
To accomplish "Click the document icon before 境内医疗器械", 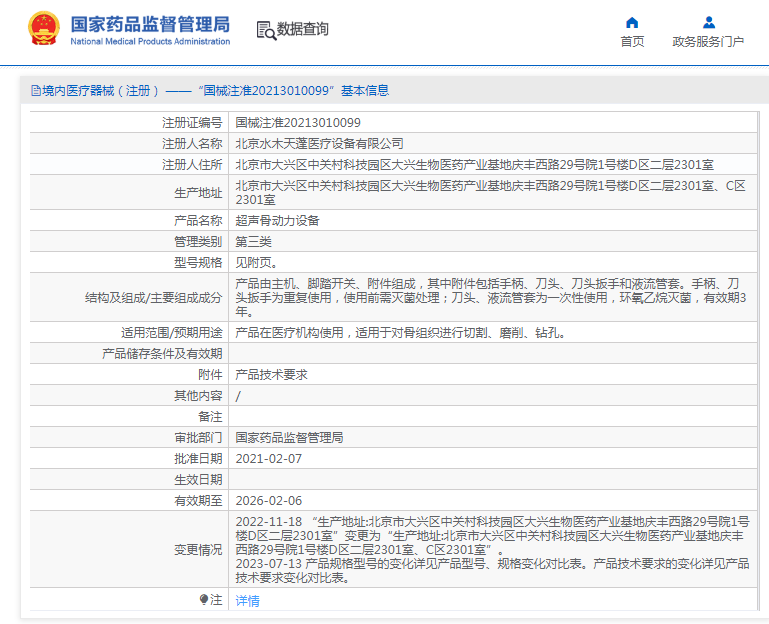I will pyautogui.click(x=35, y=91).
